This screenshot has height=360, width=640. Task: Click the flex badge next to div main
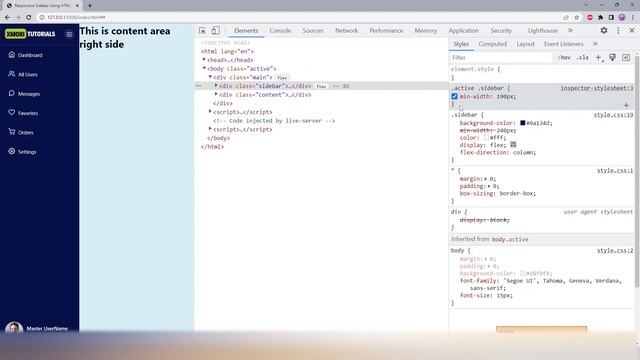(x=282, y=78)
